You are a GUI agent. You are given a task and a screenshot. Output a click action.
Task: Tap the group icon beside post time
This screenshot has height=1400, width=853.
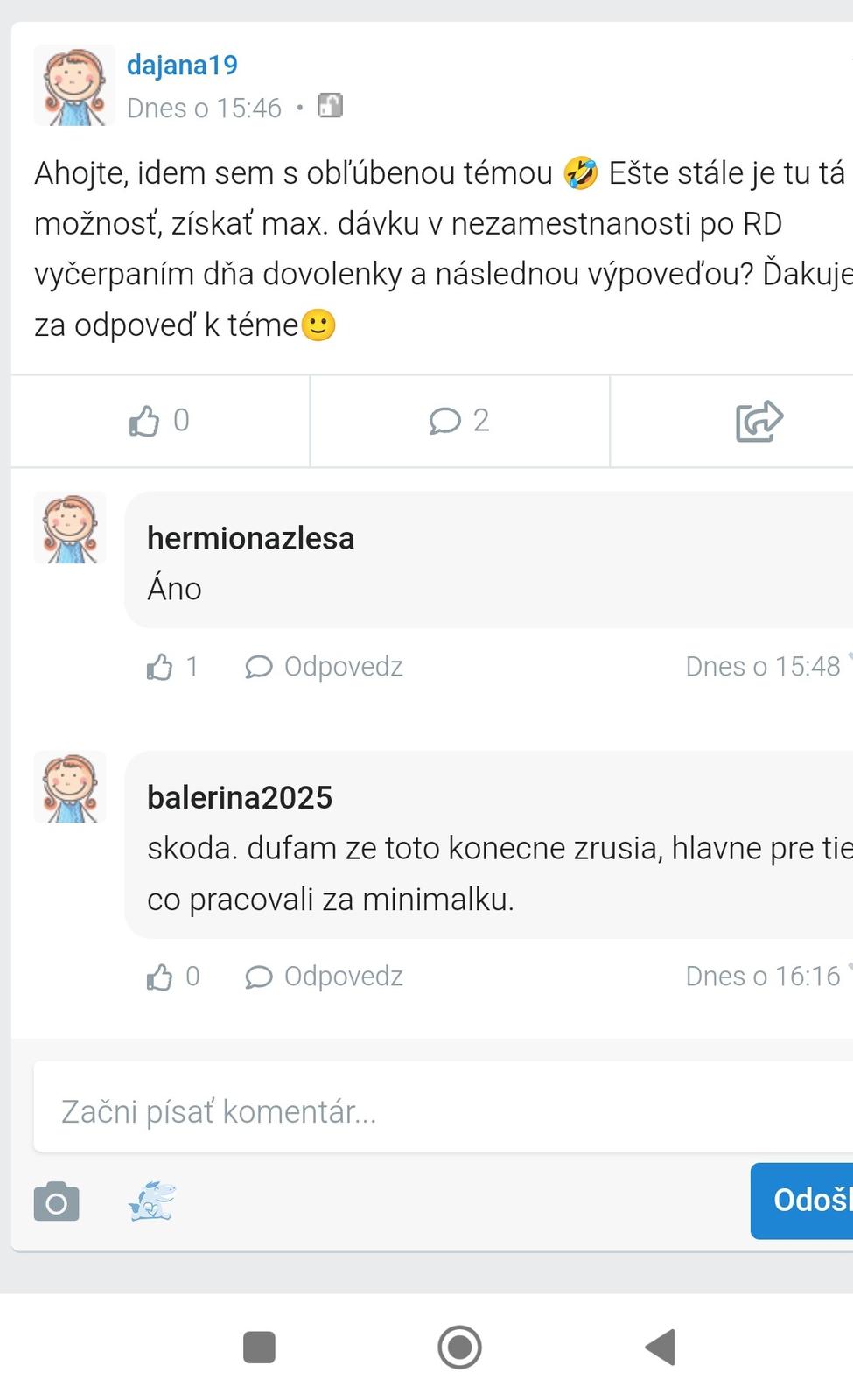pyautogui.click(x=330, y=106)
